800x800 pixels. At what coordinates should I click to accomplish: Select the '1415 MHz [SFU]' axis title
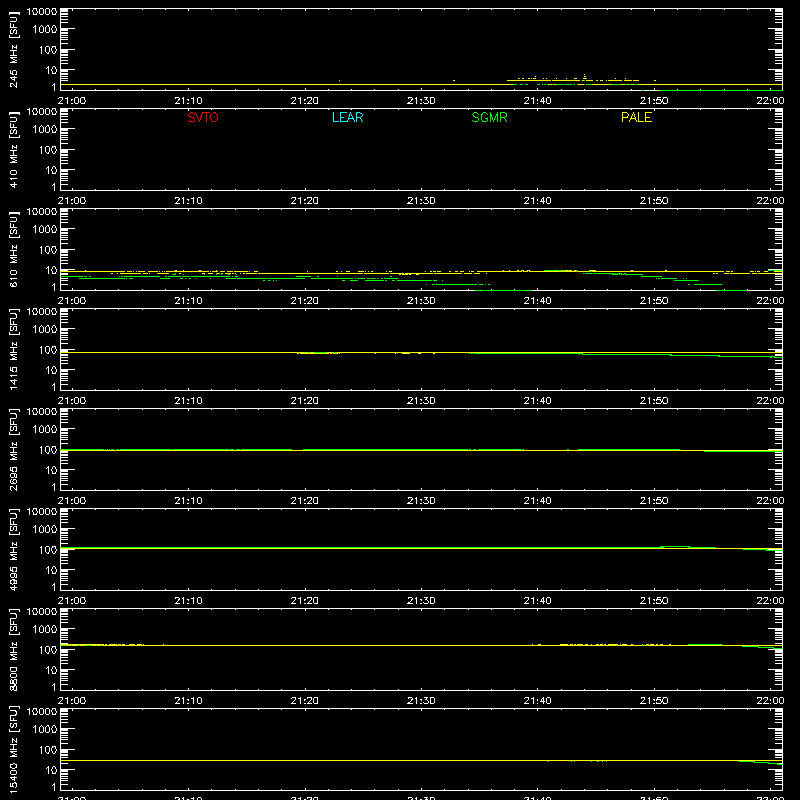point(14,350)
